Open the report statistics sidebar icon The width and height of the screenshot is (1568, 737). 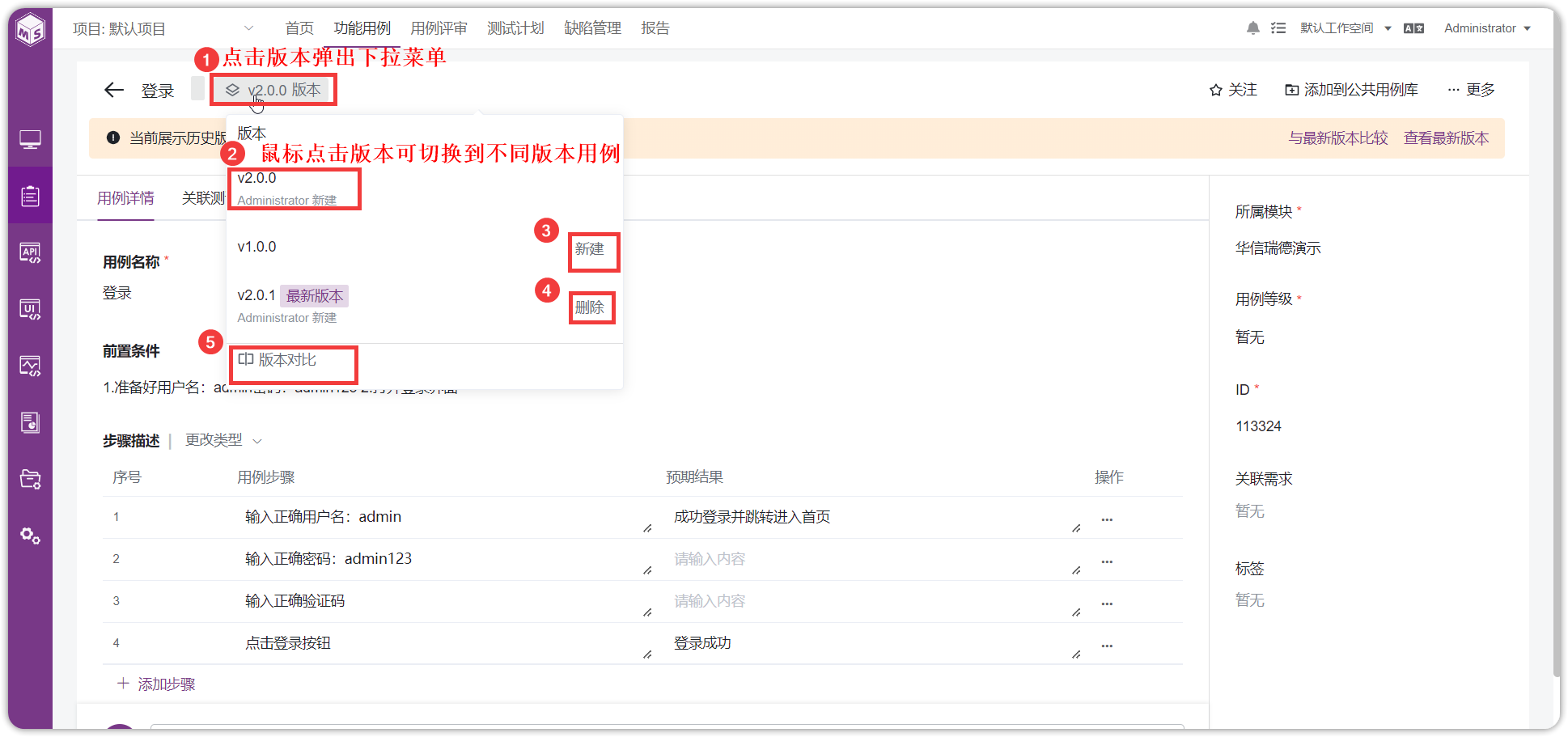(31, 422)
